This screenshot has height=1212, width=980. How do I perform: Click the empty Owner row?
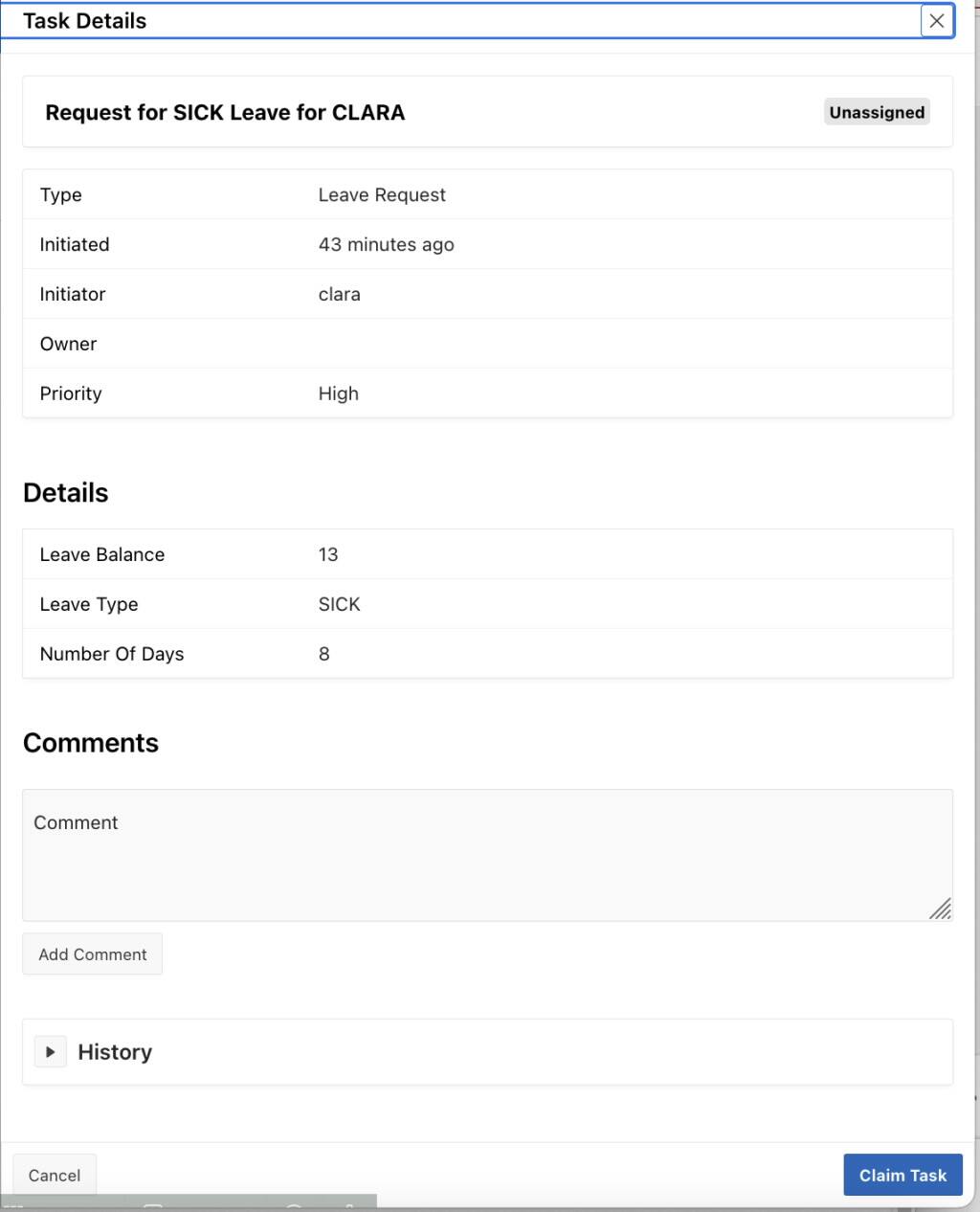coord(487,344)
